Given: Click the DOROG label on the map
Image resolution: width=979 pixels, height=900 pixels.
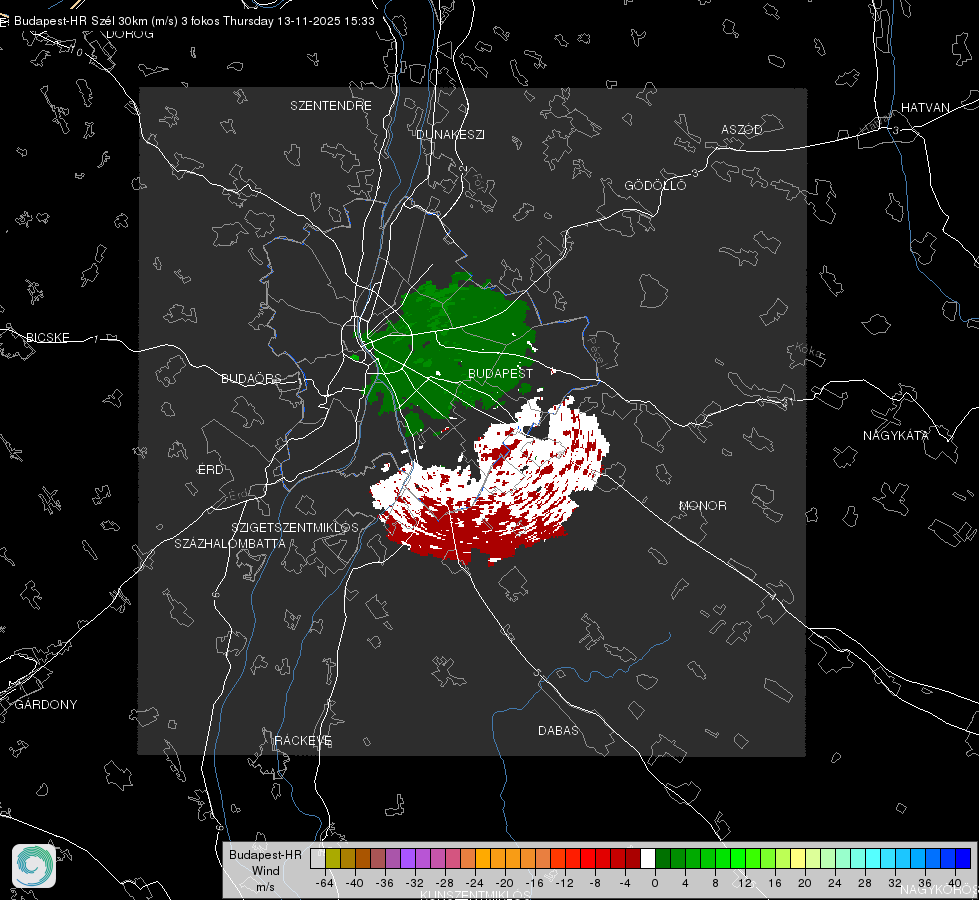Looking at the screenshot, I should tap(130, 34).
